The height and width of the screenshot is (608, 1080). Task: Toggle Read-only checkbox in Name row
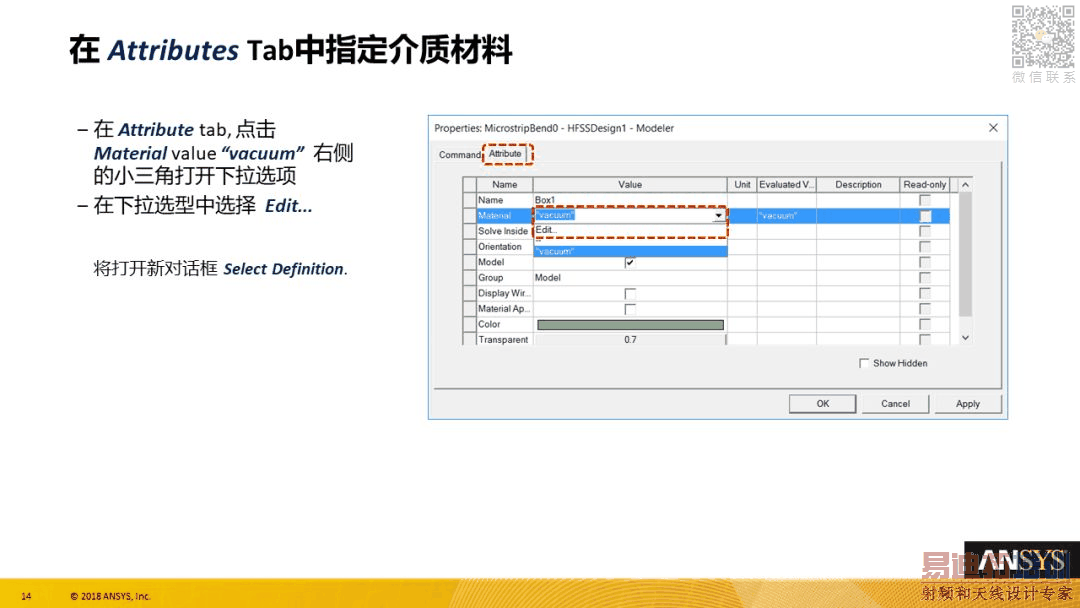point(925,200)
